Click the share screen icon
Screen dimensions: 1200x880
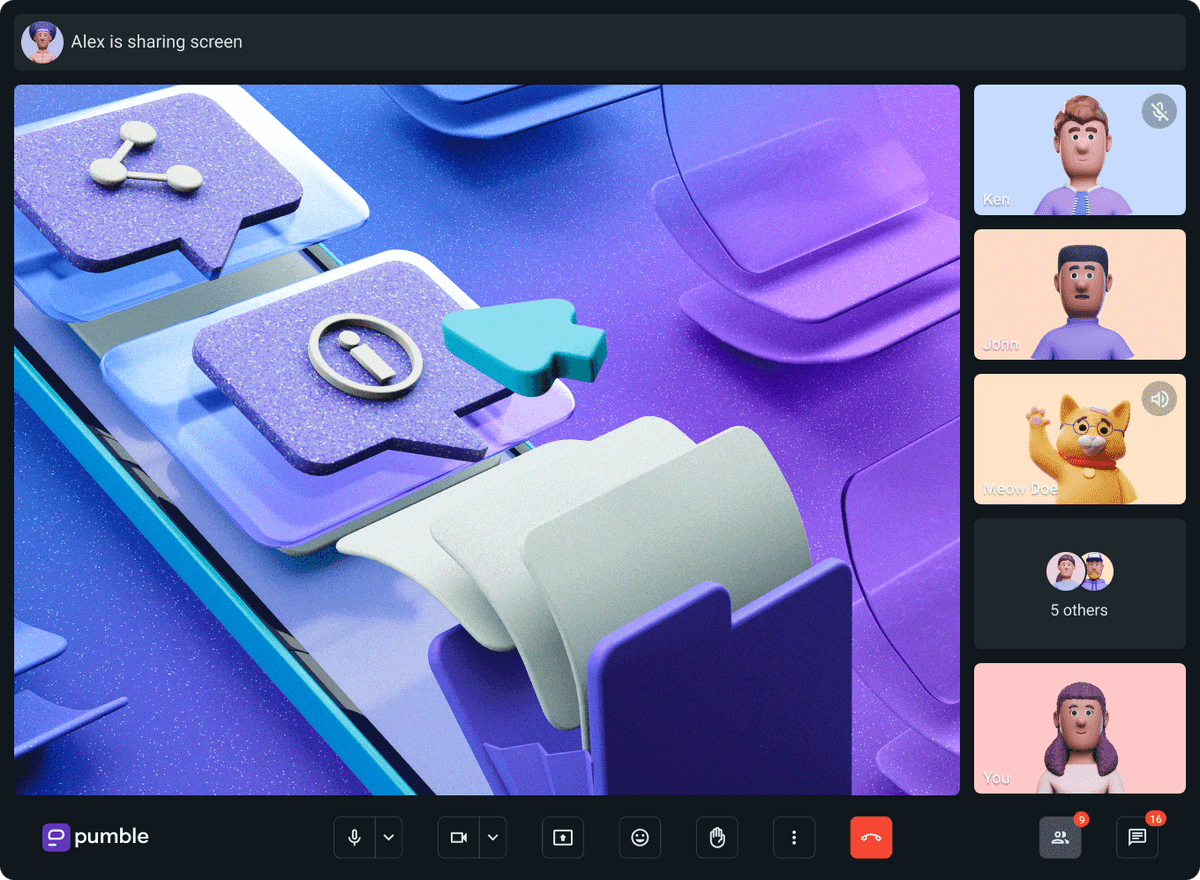(x=563, y=838)
